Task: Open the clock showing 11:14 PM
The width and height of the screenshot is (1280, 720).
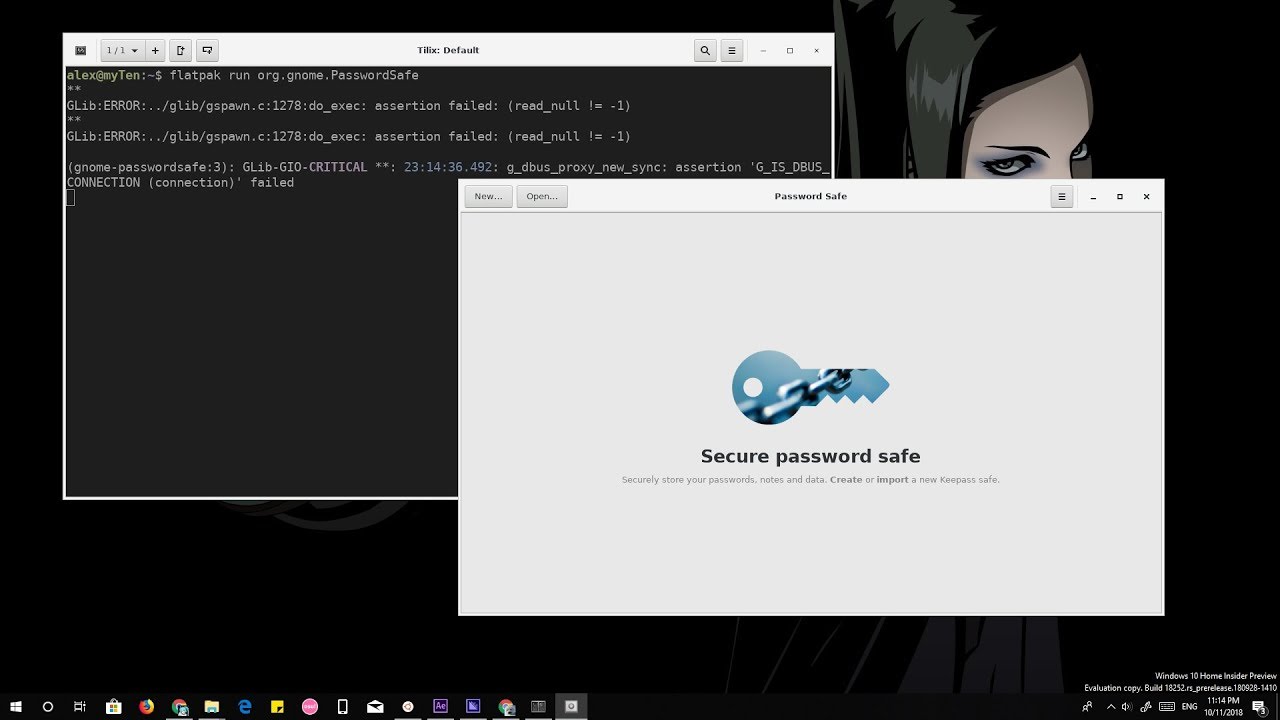Action: 1223,706
